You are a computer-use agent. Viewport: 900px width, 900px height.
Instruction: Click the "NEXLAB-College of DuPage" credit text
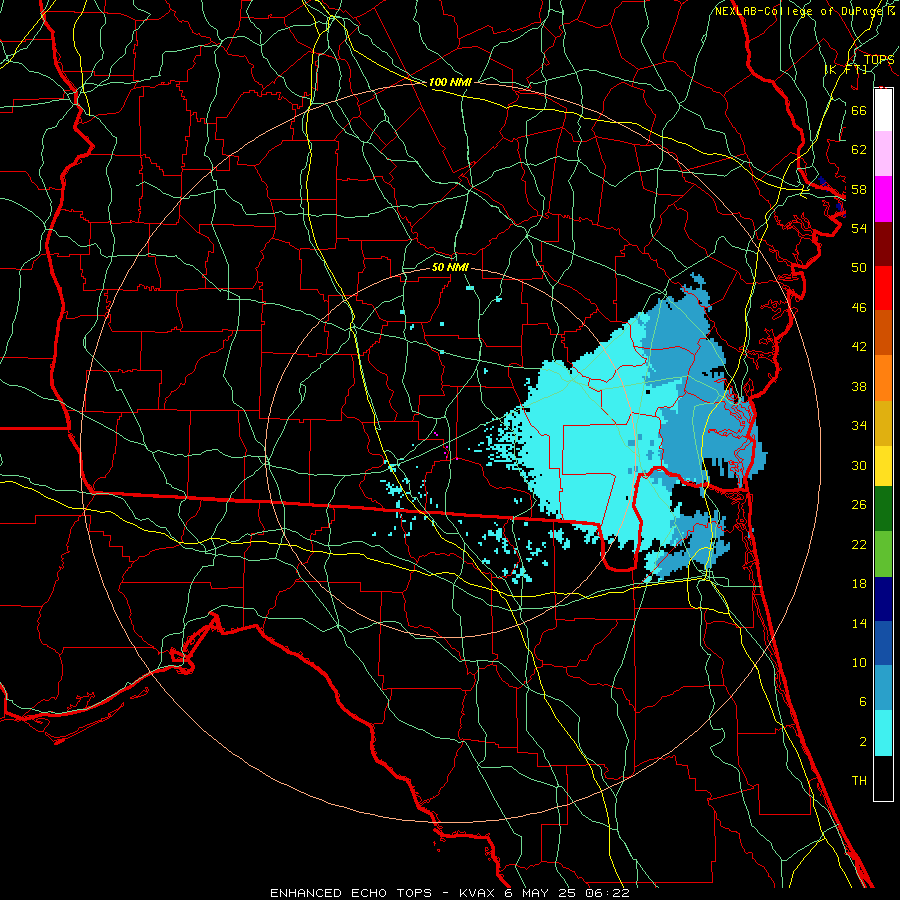click(x=800, y=11)
